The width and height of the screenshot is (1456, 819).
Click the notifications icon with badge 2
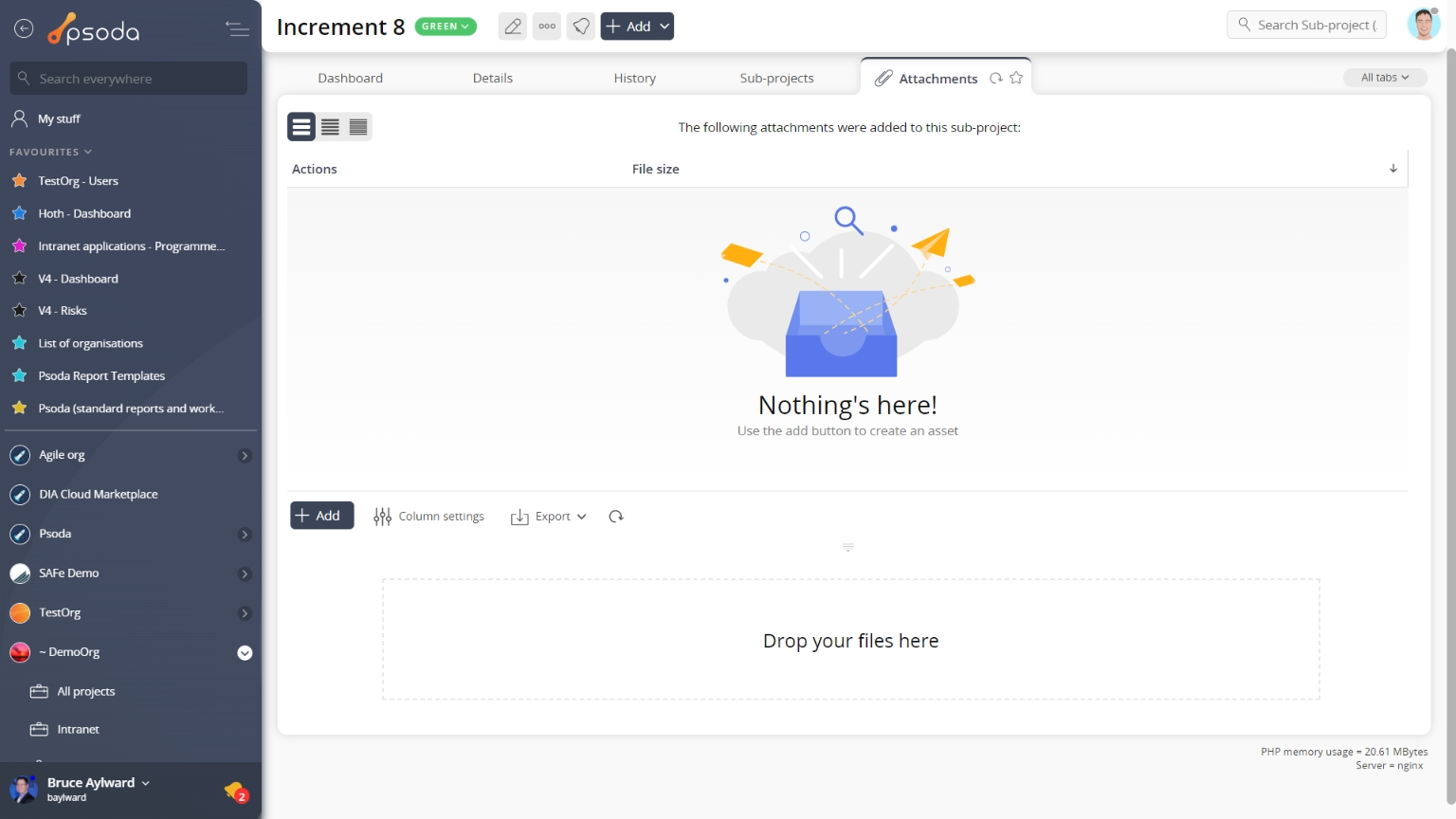(236, 792)
